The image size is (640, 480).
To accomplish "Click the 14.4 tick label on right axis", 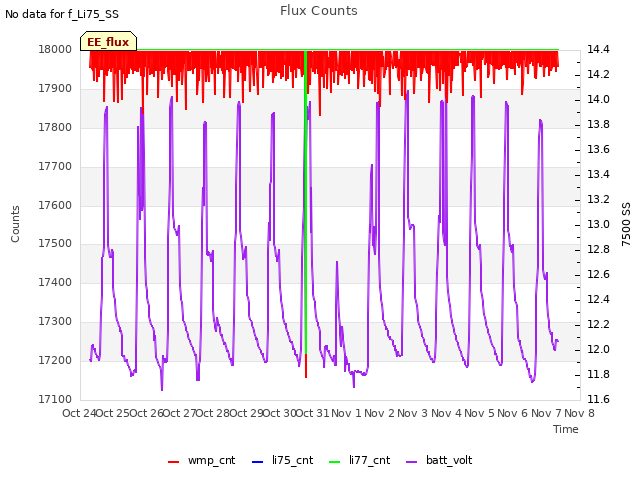I will click(x=598, y=49).
